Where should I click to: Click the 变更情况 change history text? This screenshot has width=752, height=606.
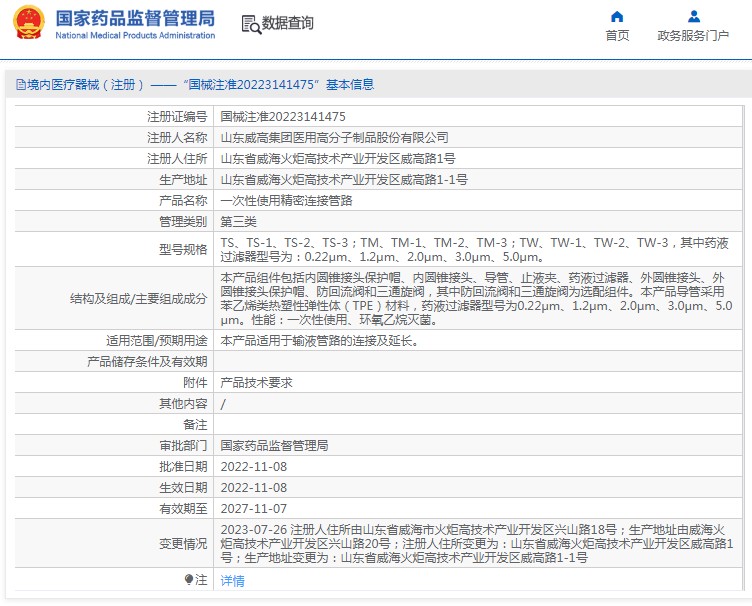point(477,544)
